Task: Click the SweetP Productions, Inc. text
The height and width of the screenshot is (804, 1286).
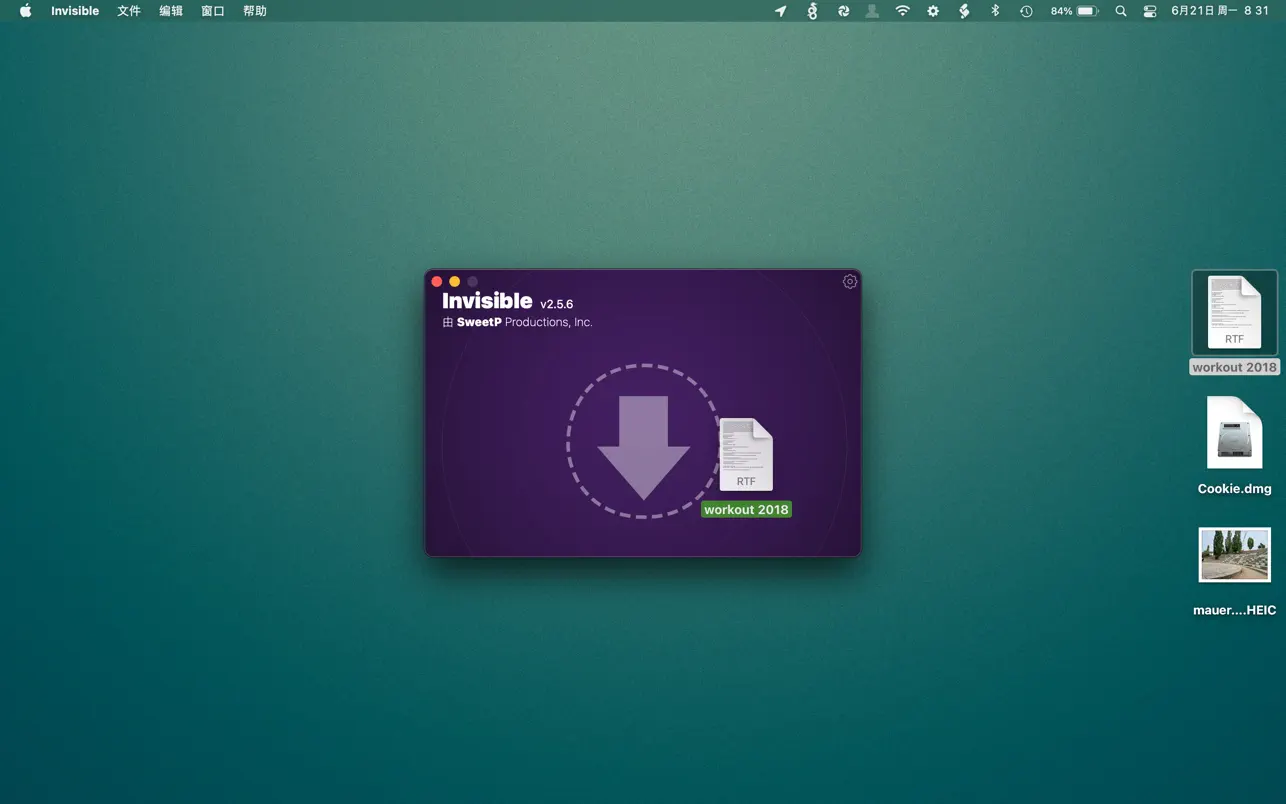Action: click(x=524, y=322)
